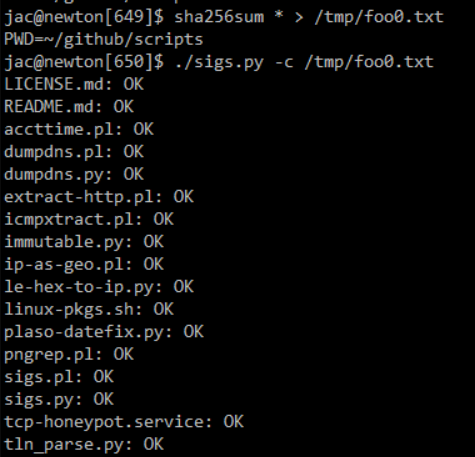This screenshot has width=475, height=457.
Task: Select the icmpxtract.pl result line
Action: (89, 220)
